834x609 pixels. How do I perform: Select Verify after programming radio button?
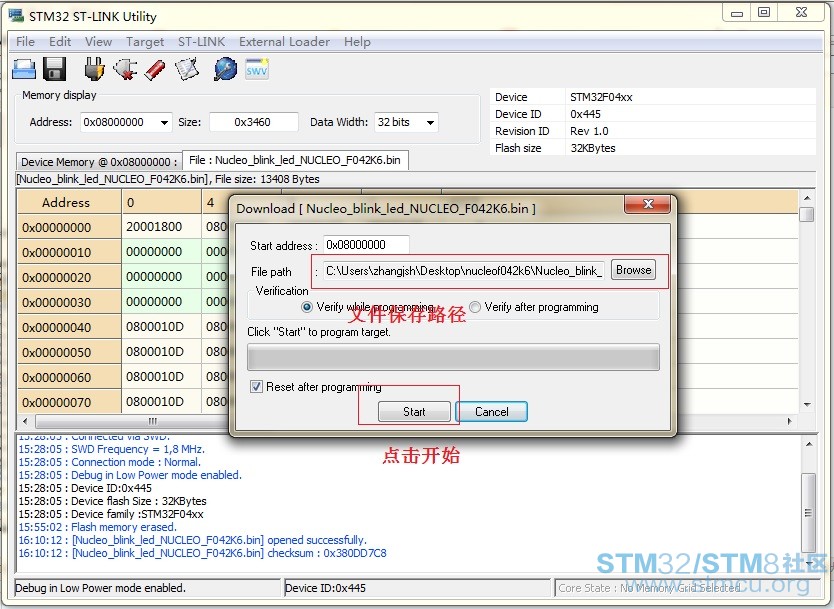tap(474, 307)
